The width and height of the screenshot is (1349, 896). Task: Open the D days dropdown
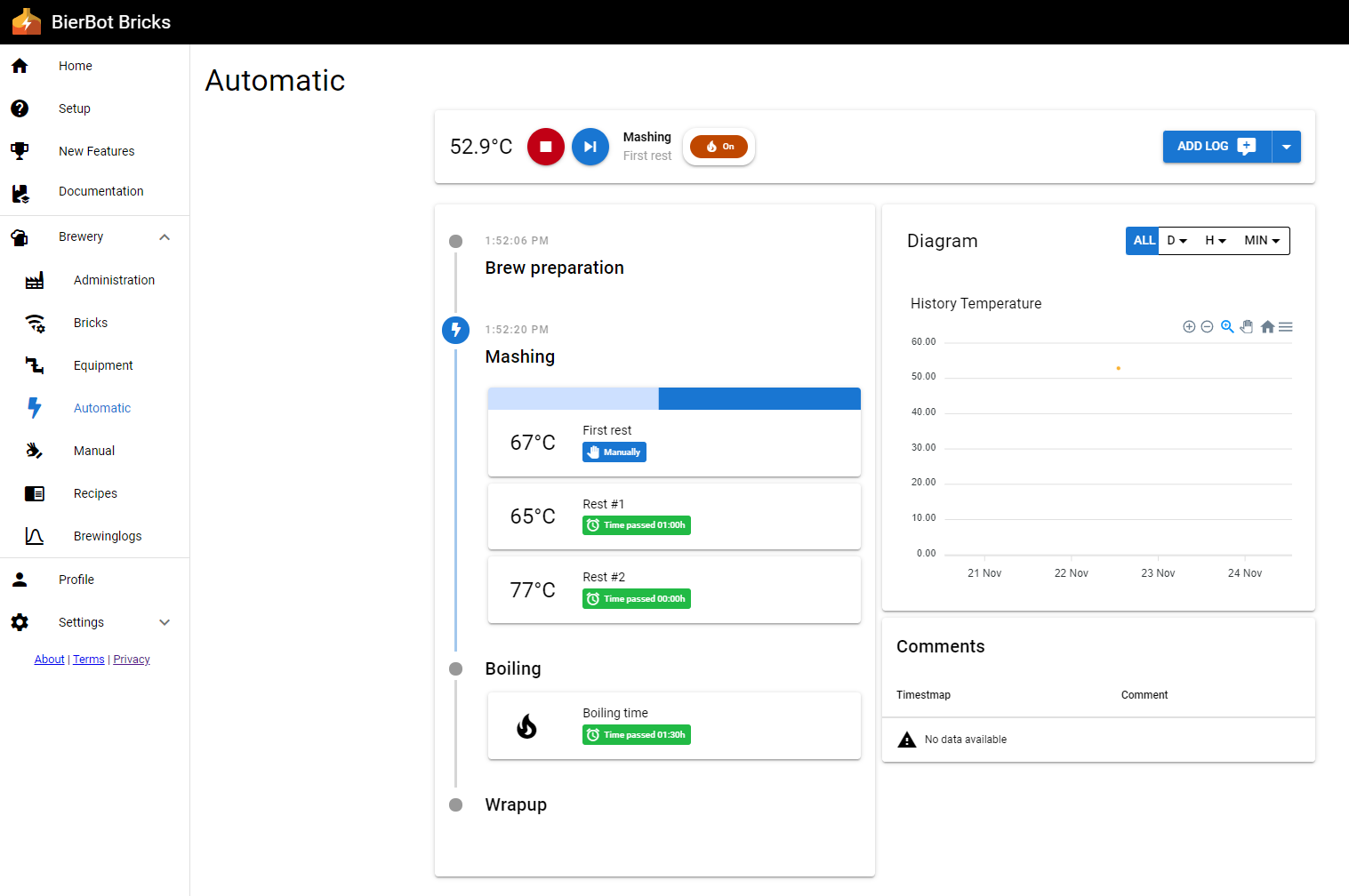pos(1176,241)
